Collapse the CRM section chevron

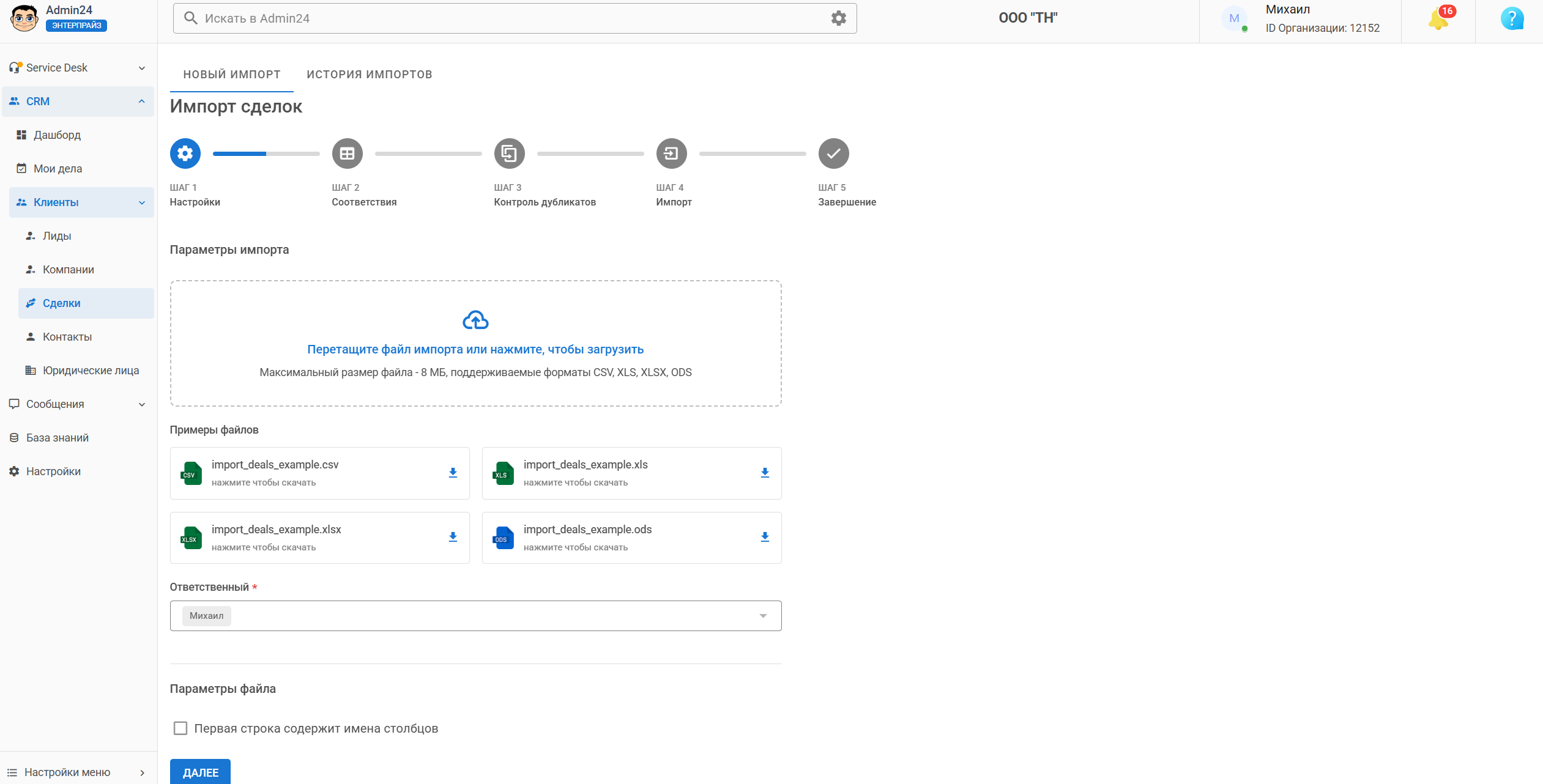(142, 102)
